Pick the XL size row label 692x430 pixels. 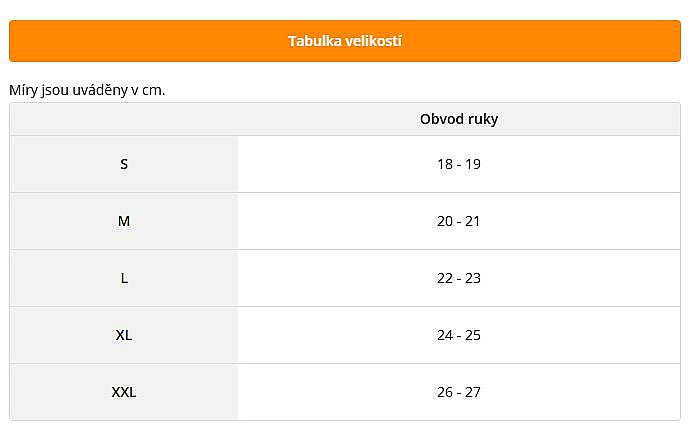click(124, 335)
